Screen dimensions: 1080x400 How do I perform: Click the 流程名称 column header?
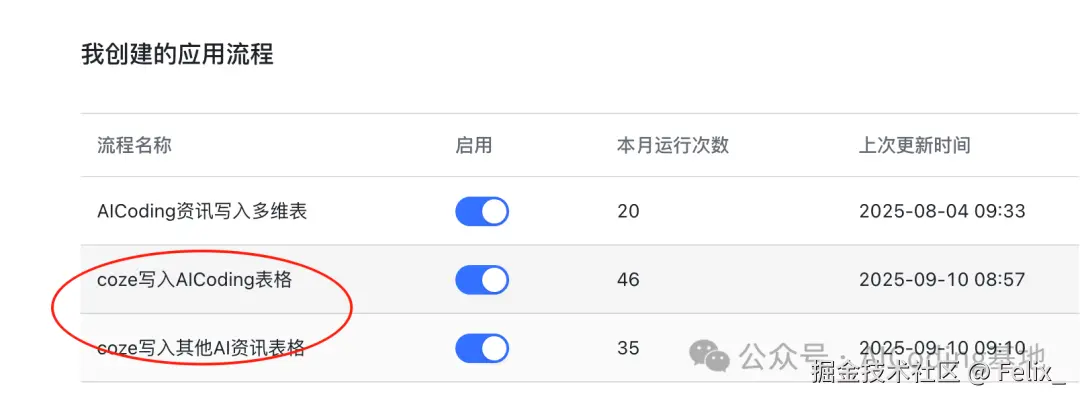134,145
